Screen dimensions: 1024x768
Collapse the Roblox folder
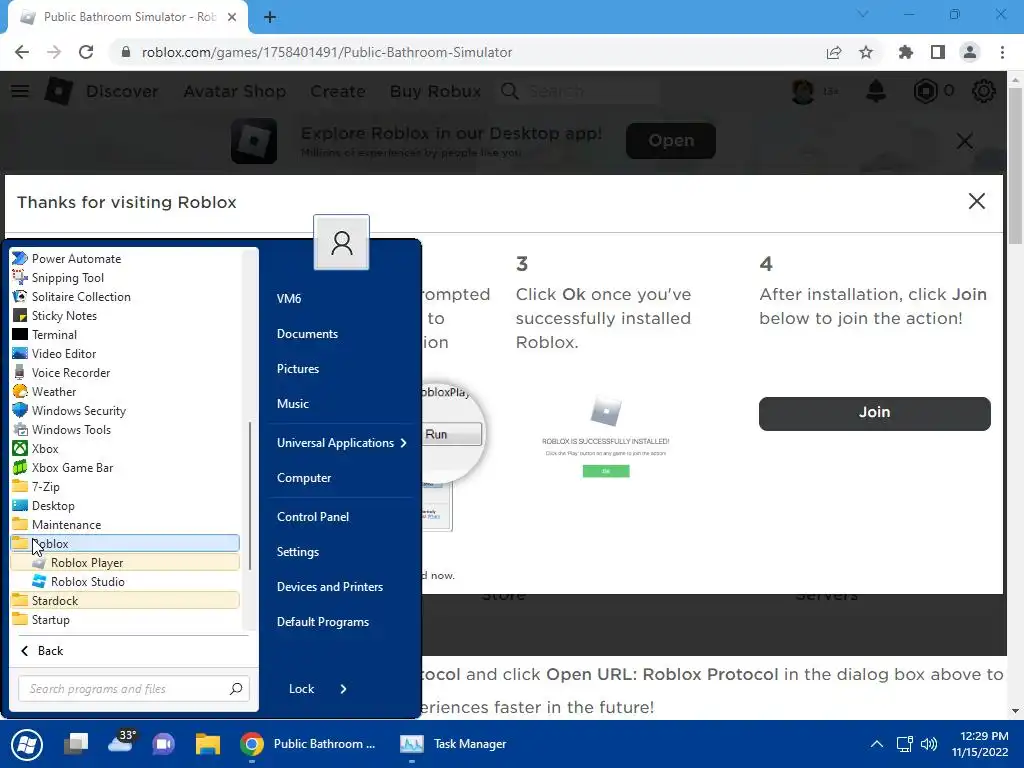125,543
